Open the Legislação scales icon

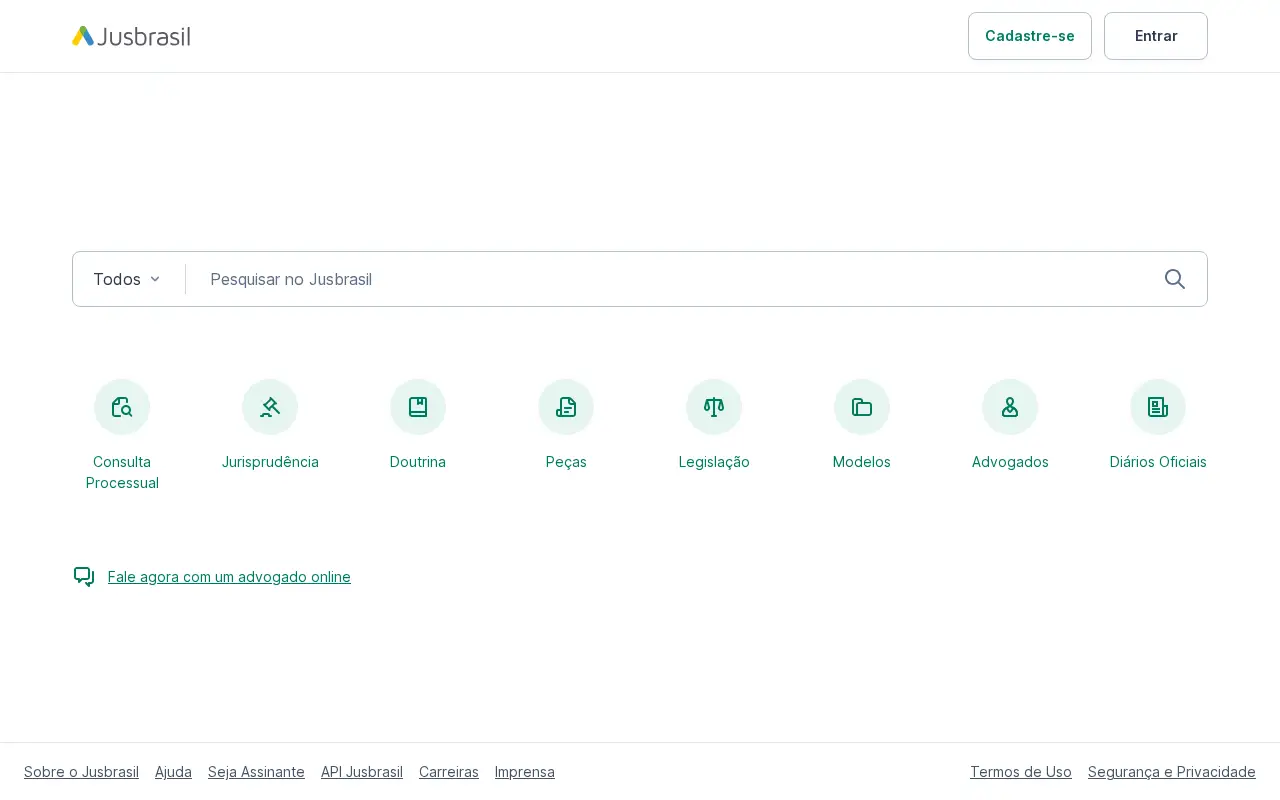[714, 407]
